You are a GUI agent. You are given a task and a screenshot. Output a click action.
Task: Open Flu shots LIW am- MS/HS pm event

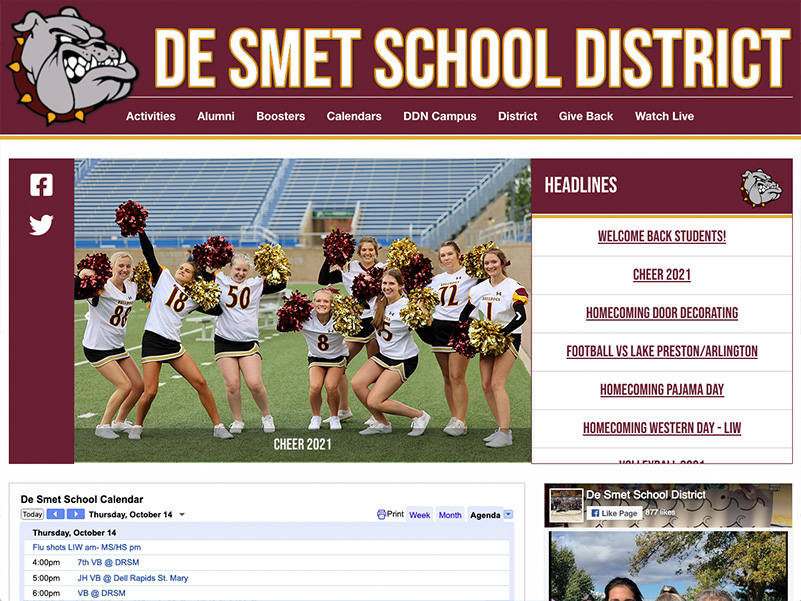(87, 547)
